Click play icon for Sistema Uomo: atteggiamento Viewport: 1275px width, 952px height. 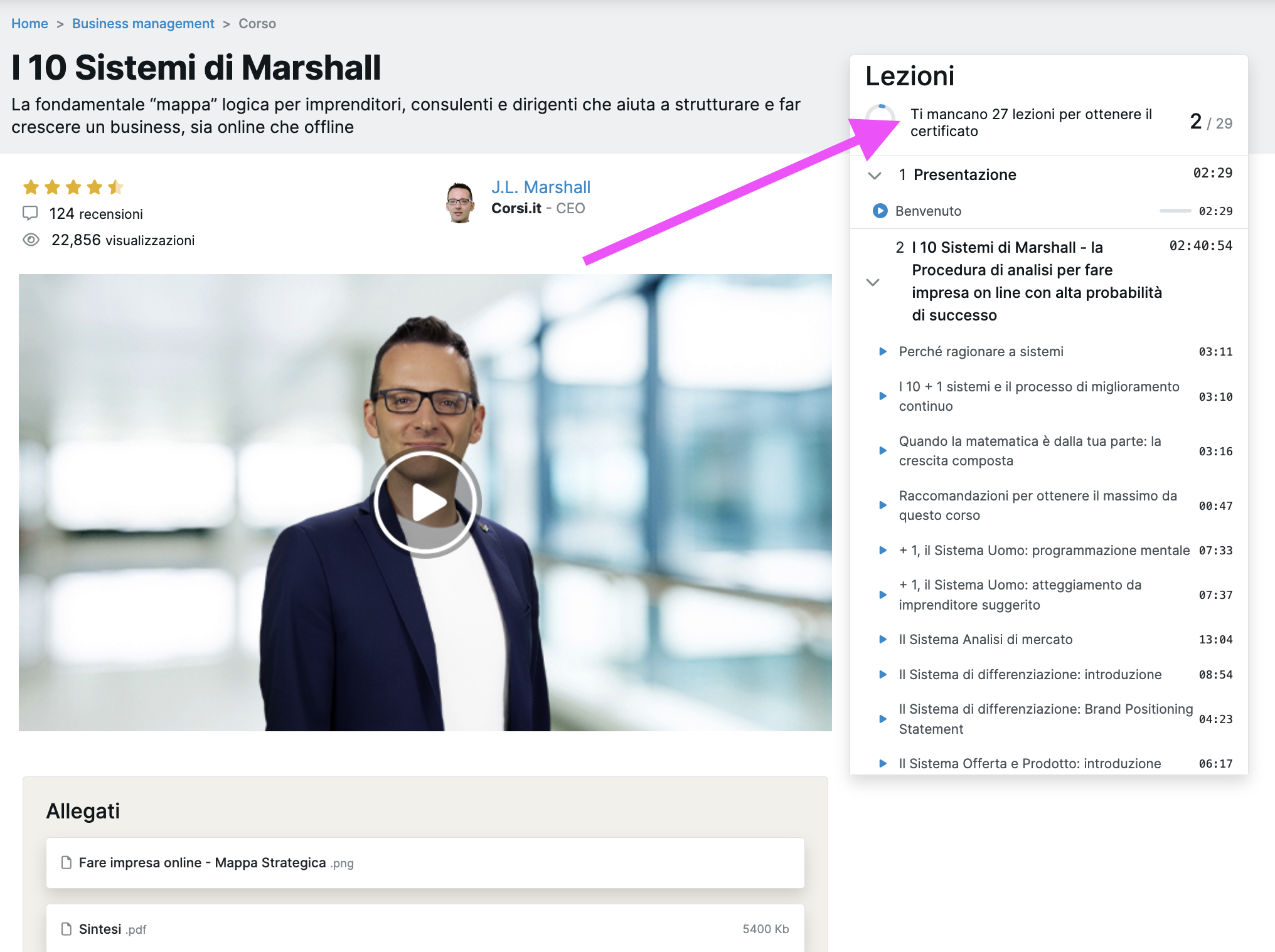click(x=883, y=595)
